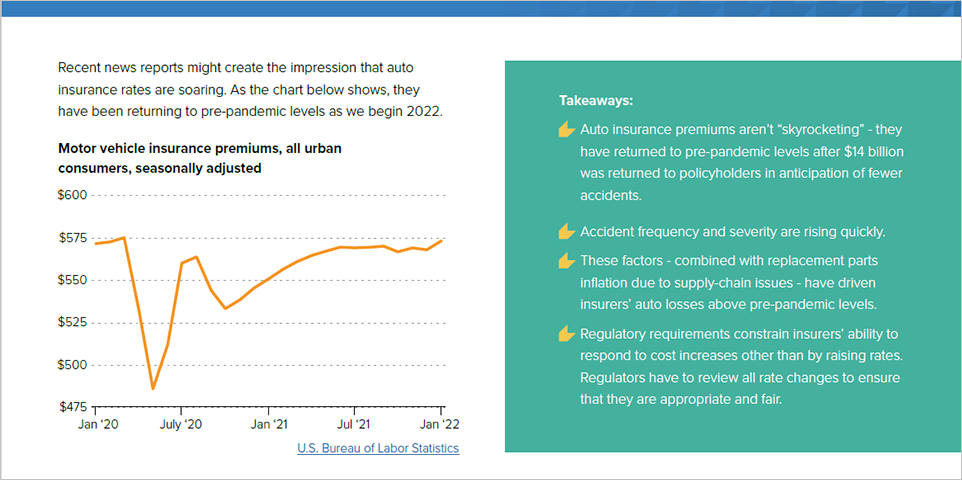Select the $575 y-axis label
This screenshot has height=480, width=962.
click(x=73, y=238)
